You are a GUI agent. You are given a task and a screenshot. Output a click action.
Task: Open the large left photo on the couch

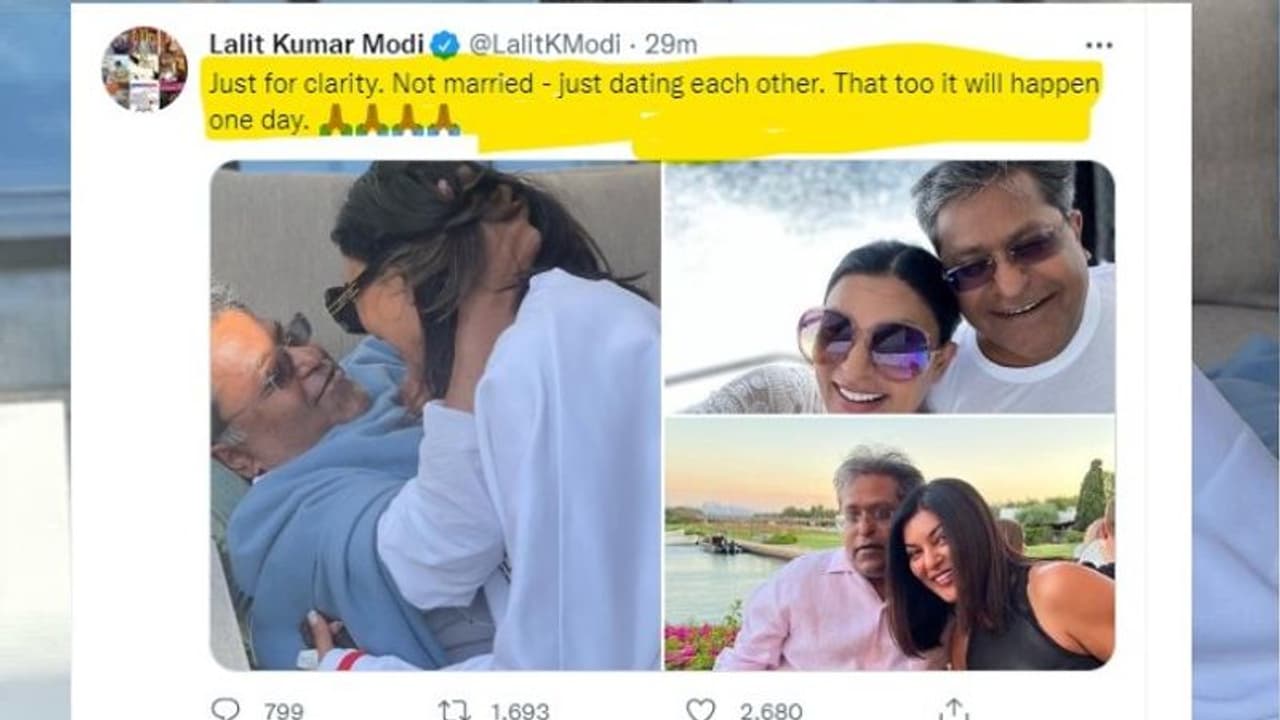pyautogui.click(x=435, y=415)
